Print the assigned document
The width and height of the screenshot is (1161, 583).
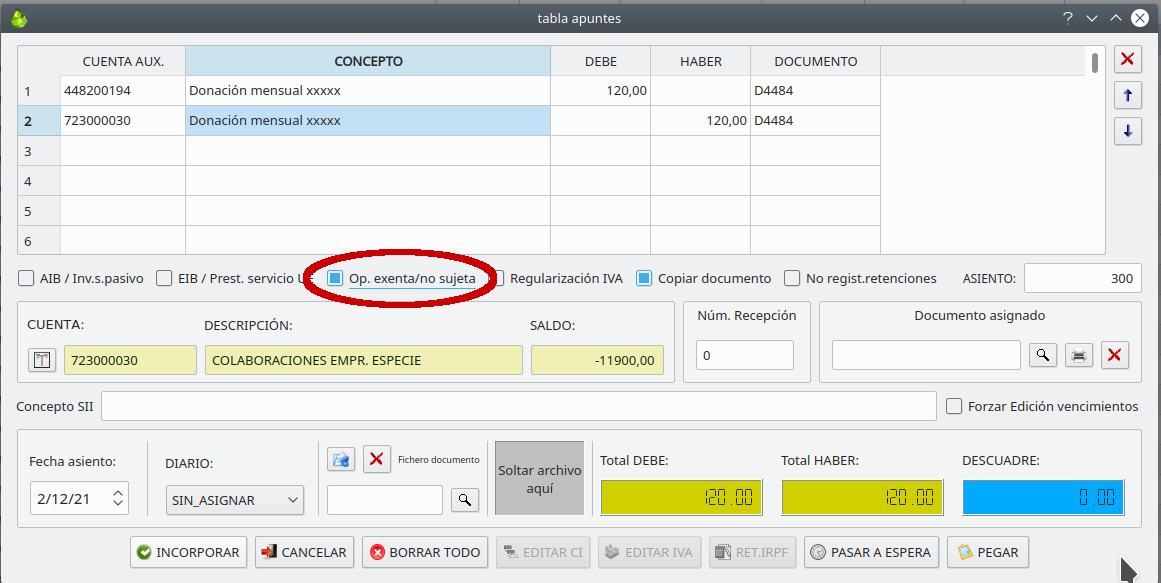(1079, 356)
